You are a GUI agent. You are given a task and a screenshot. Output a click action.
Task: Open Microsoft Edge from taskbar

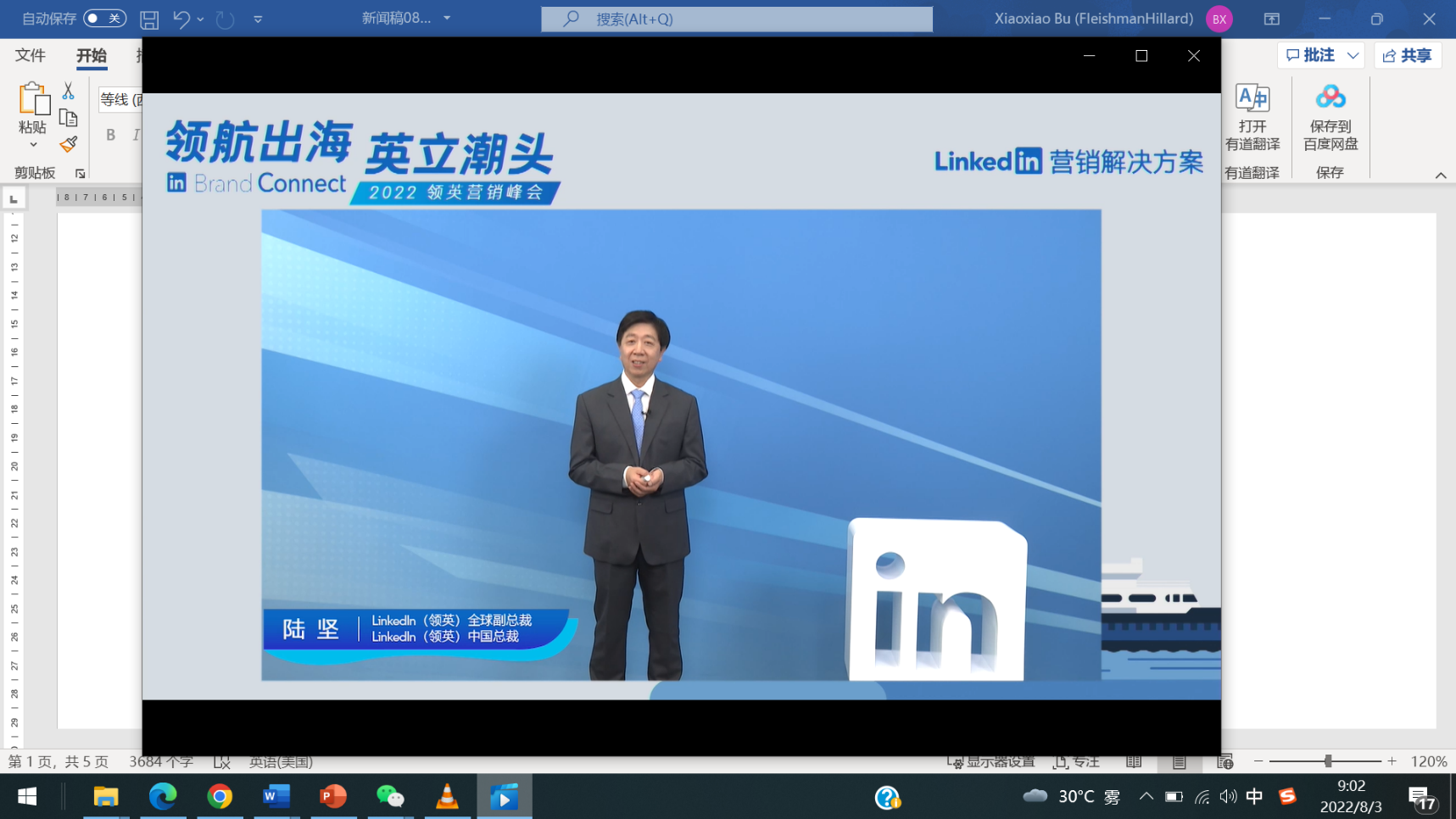coord(163,797)
